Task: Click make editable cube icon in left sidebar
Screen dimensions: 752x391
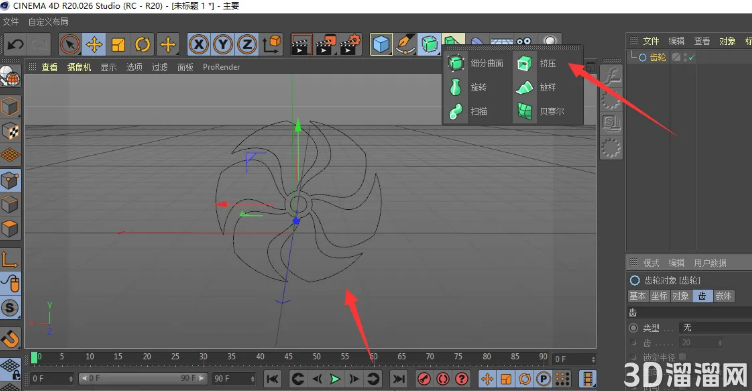Action: coord(10,107)
